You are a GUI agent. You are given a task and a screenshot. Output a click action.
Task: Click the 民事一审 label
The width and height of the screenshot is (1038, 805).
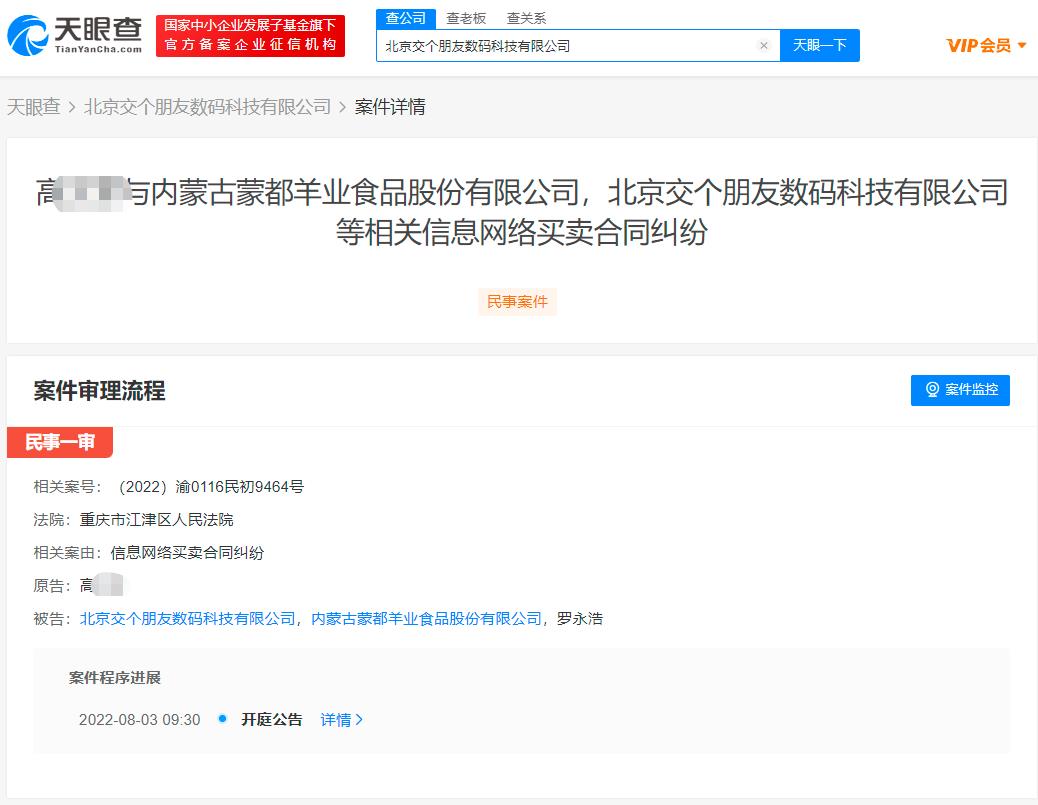pyautogui.click(x=60, y=442)
